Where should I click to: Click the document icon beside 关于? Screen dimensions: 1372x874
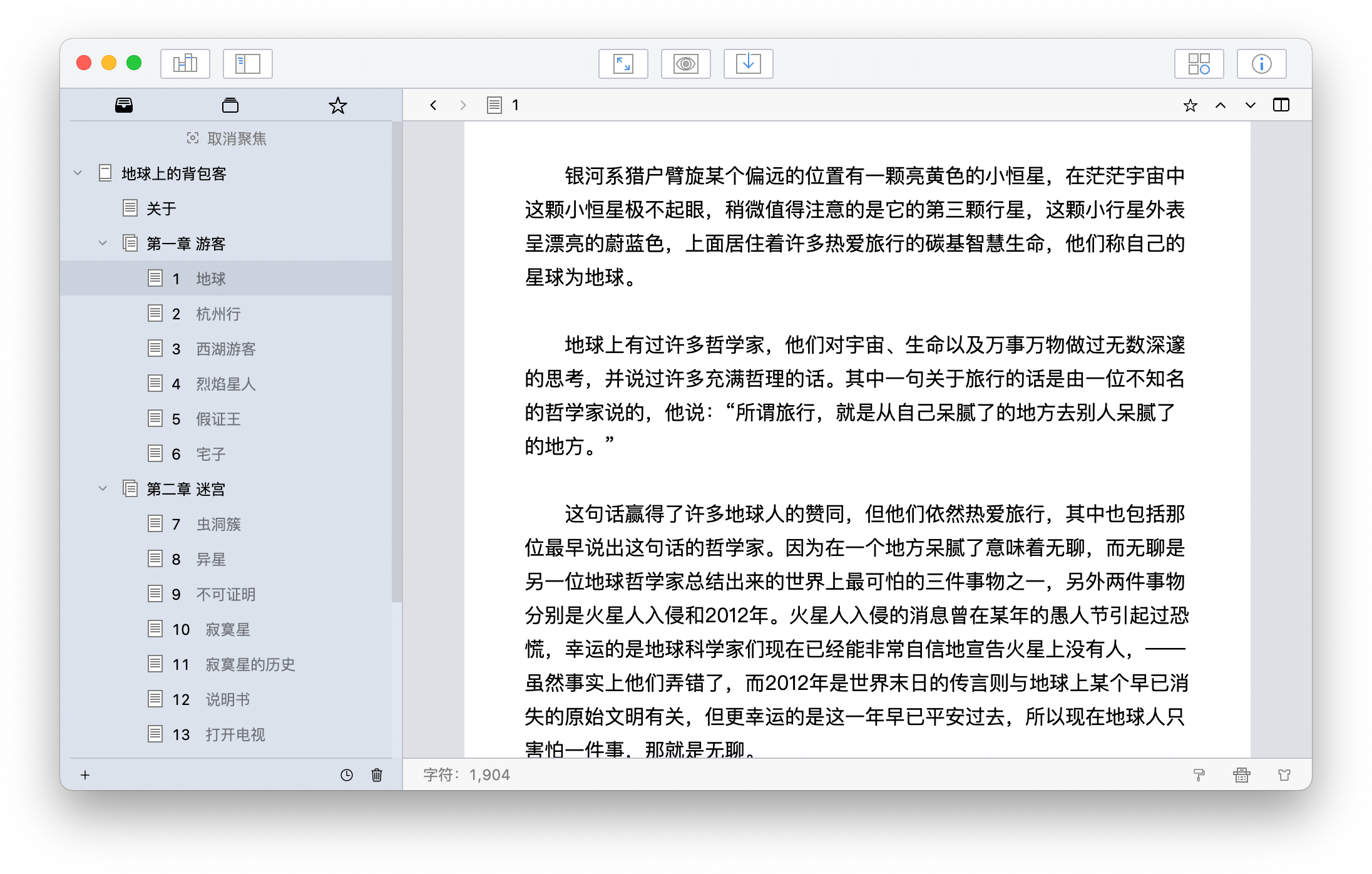tap(130, 208)
